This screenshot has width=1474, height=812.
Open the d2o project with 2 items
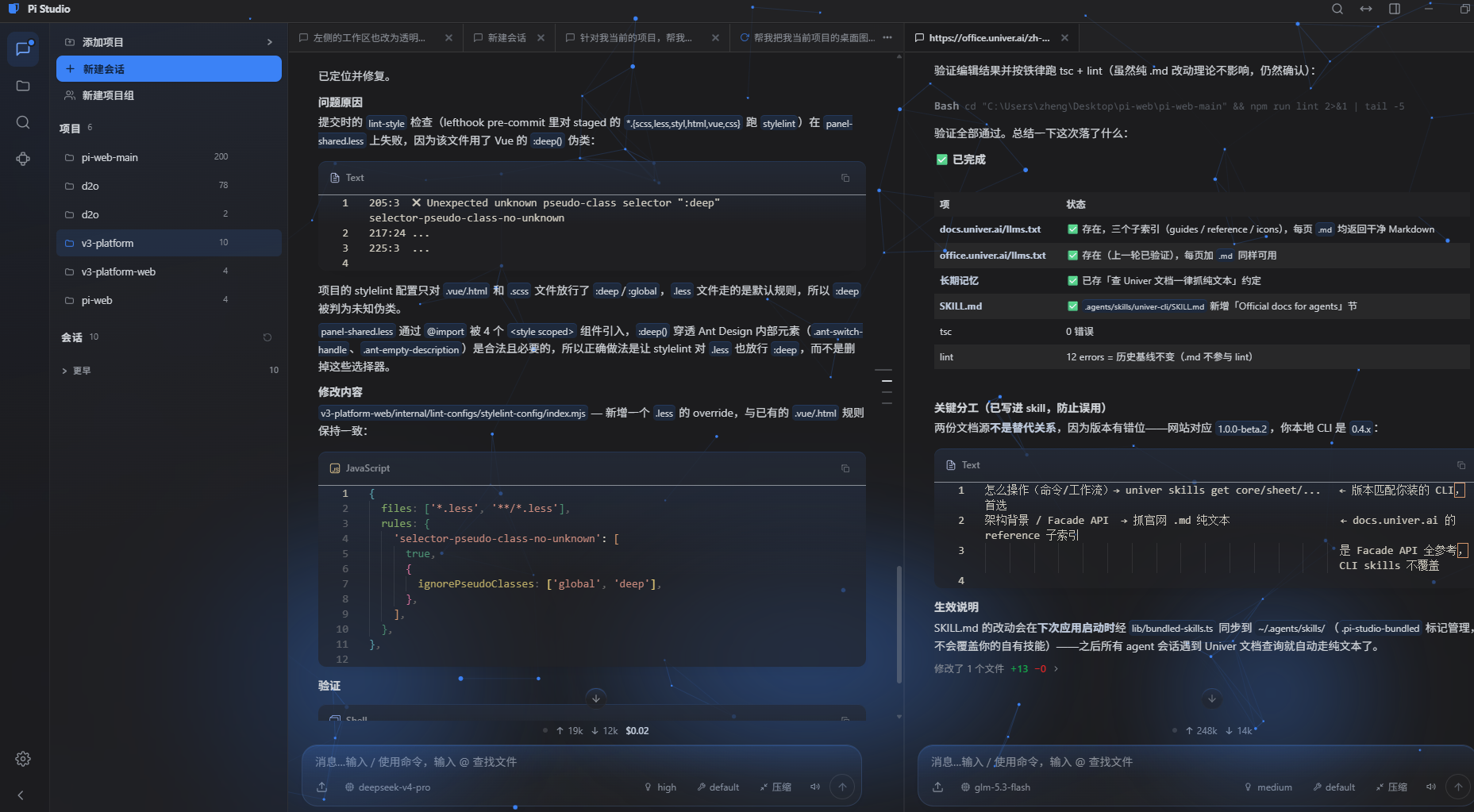pyautogui.click(x=169, y=214)
